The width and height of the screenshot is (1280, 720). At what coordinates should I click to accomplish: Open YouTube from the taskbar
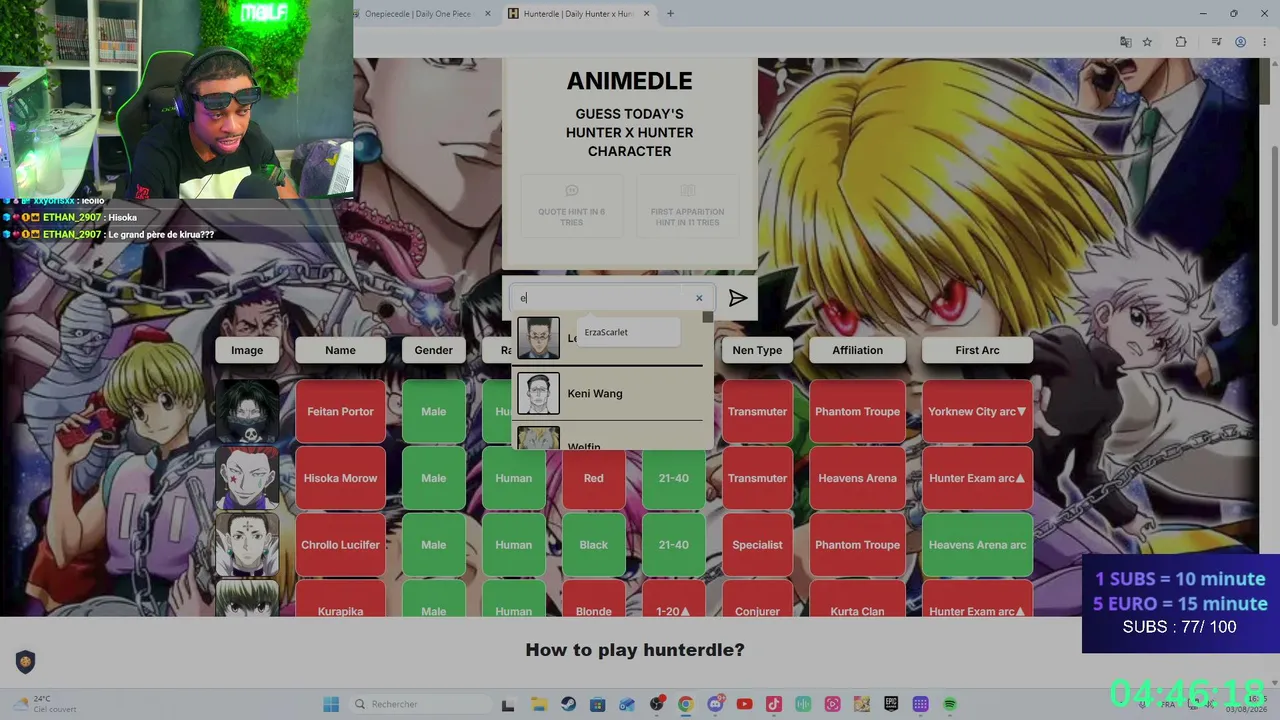pos(744,704)
